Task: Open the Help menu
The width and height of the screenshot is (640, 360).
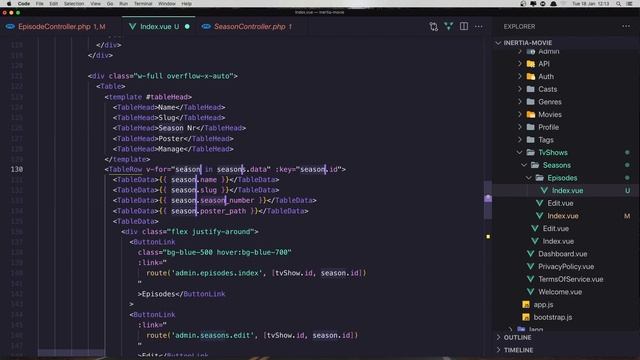Action: point(187,4)
